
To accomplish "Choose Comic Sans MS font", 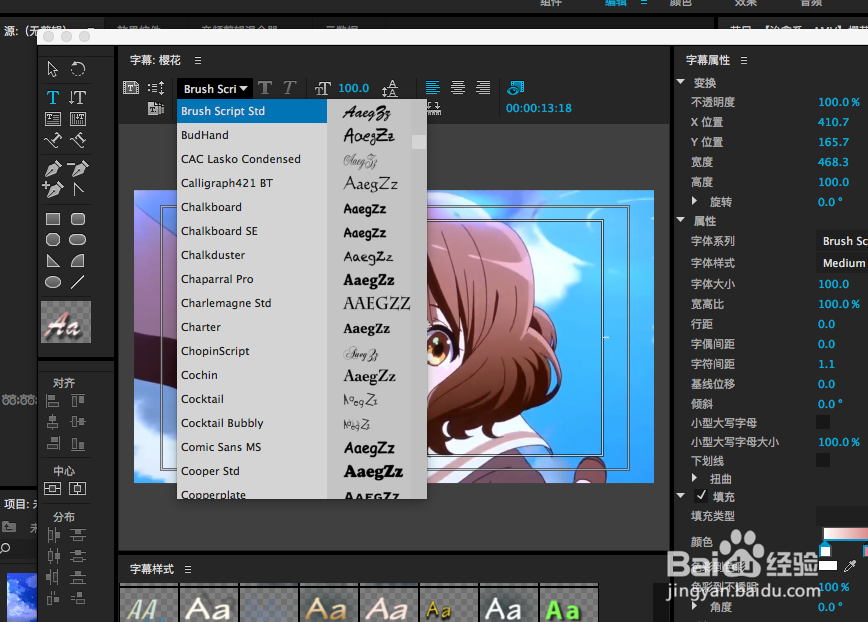I will [x=252, y=447].
